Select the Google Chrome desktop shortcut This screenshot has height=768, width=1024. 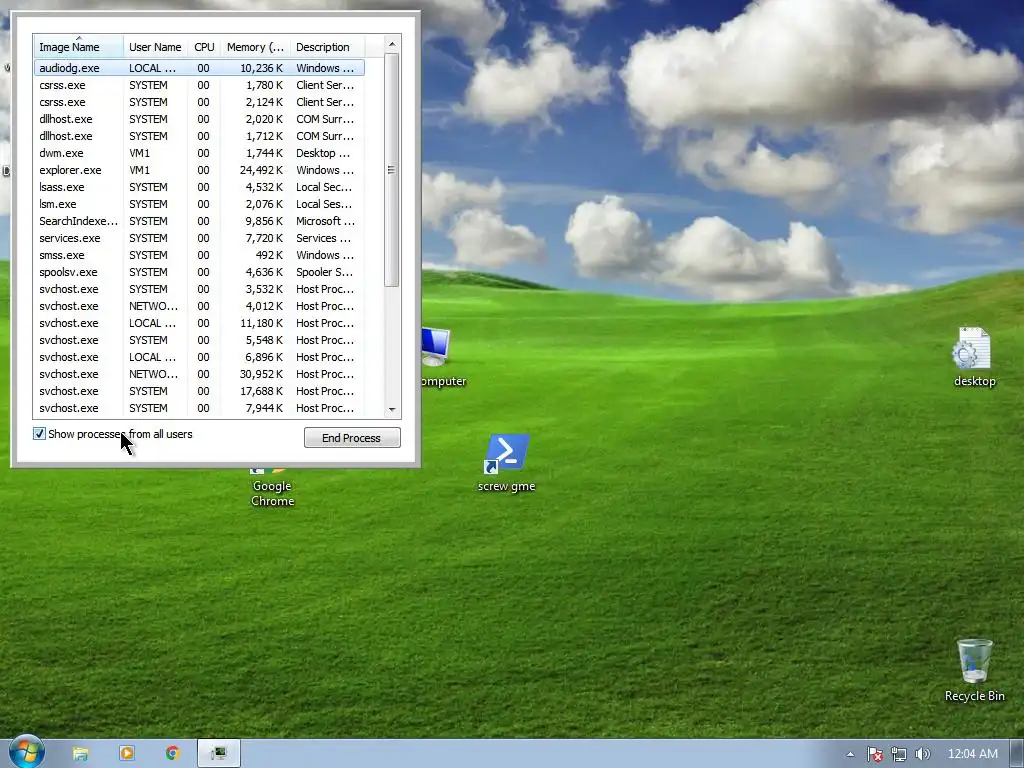[x=272, y=488]
